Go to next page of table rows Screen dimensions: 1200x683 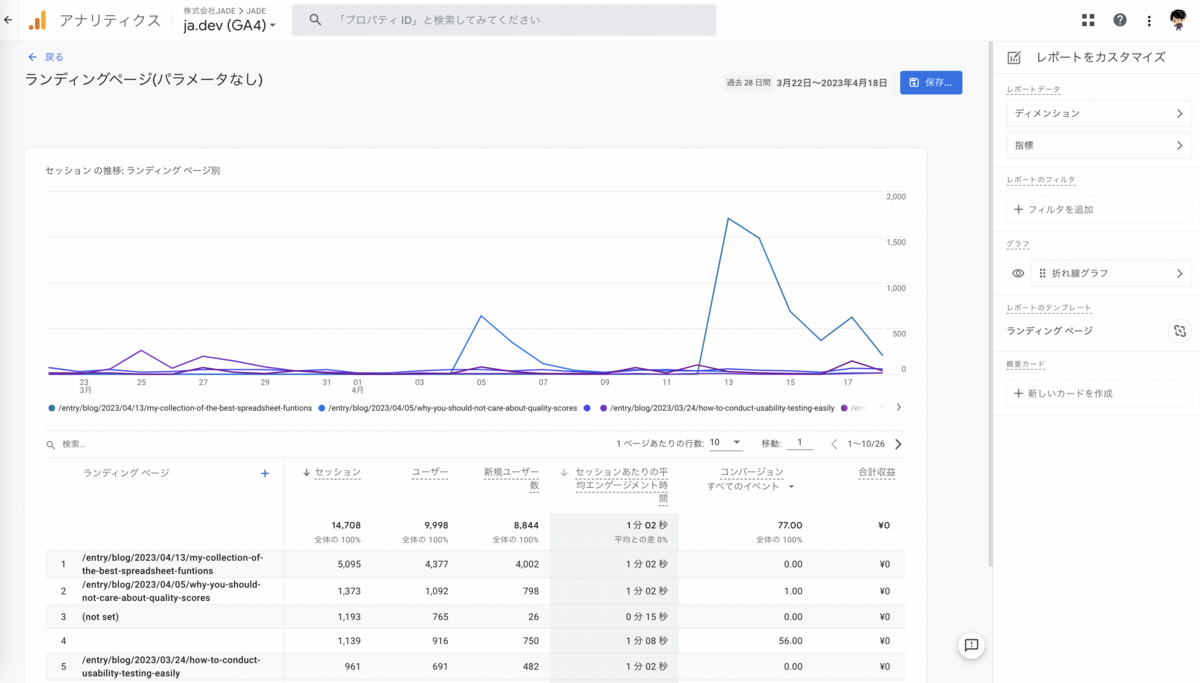point(898,444)
